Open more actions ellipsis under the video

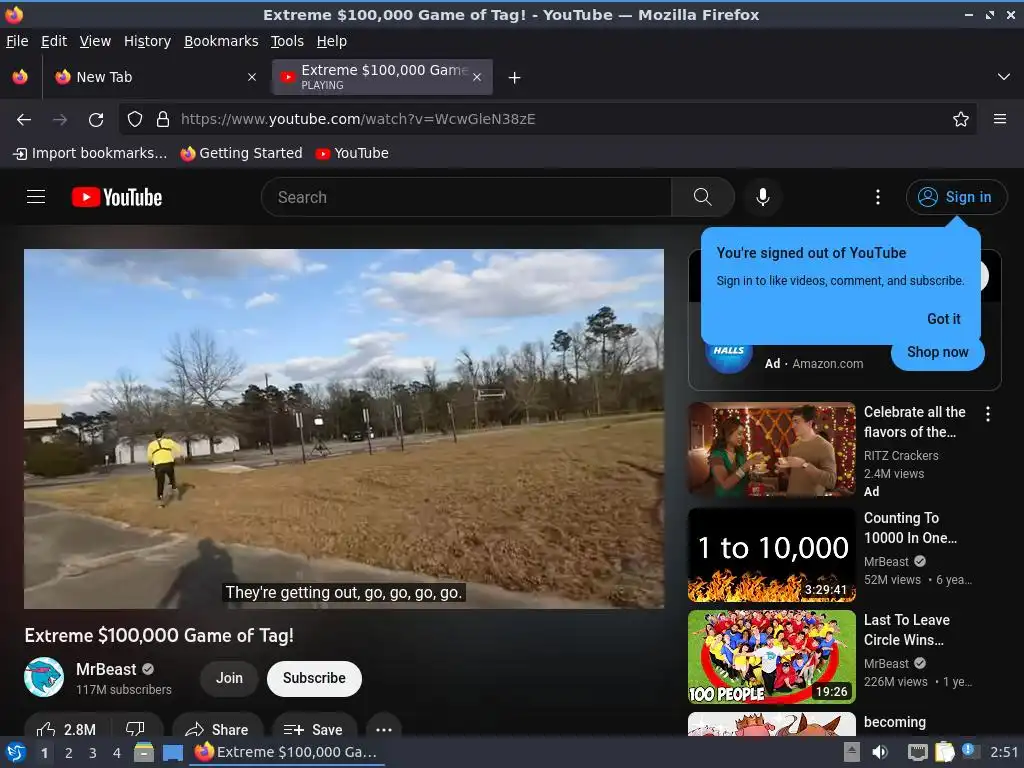[x=384, y=729]
